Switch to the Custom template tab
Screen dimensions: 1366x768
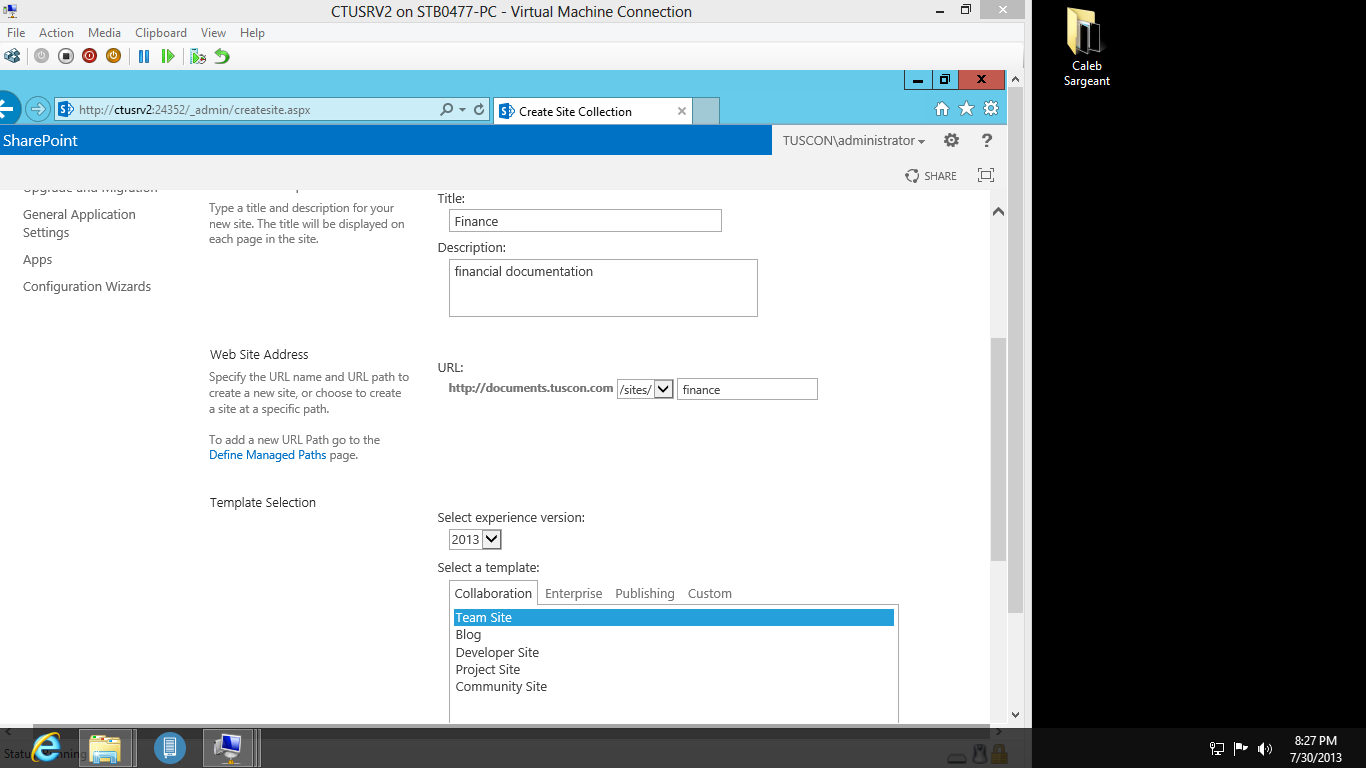[x=710, y=594]
